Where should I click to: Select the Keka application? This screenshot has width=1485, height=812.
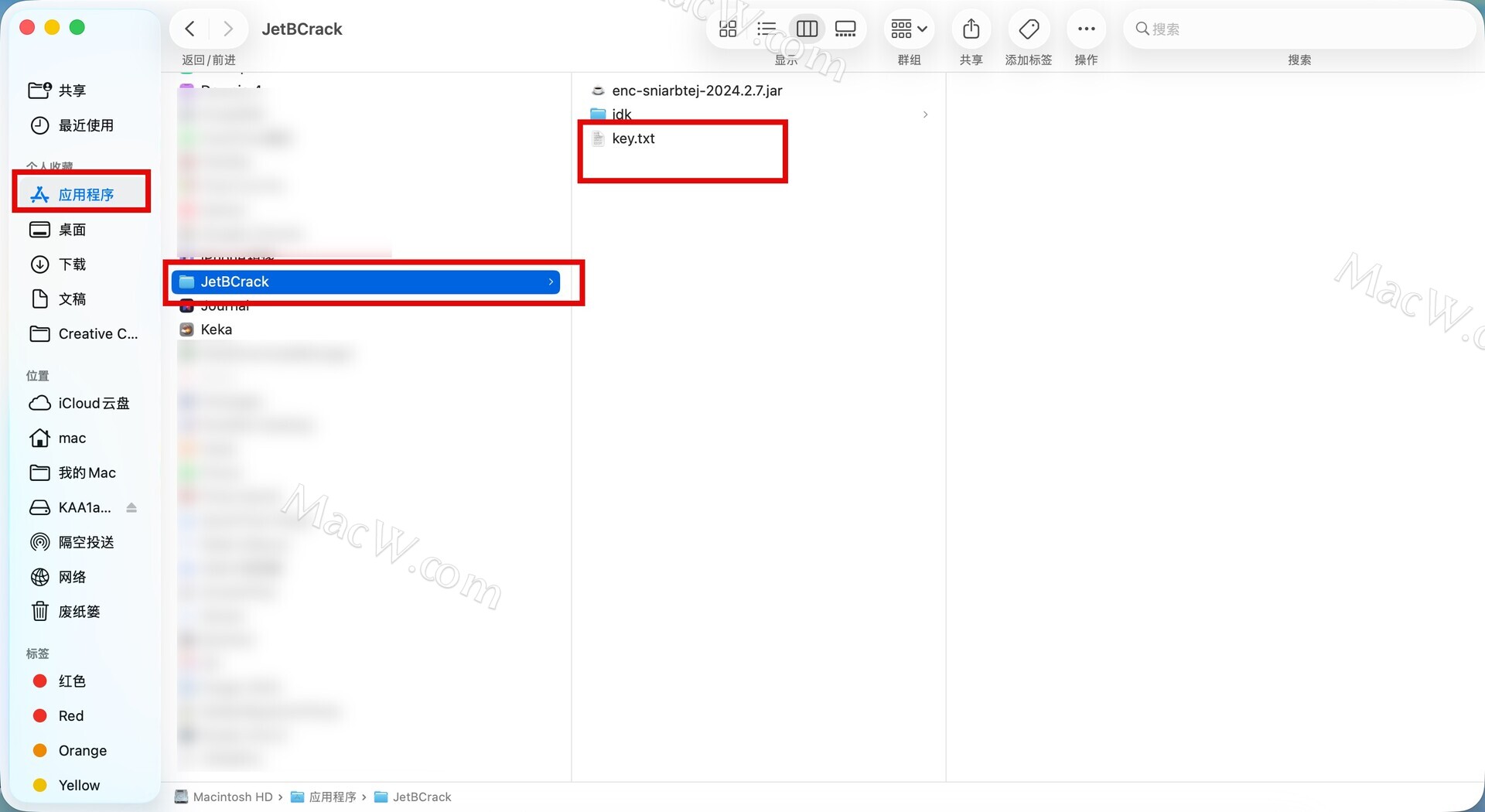pos(216,329)
